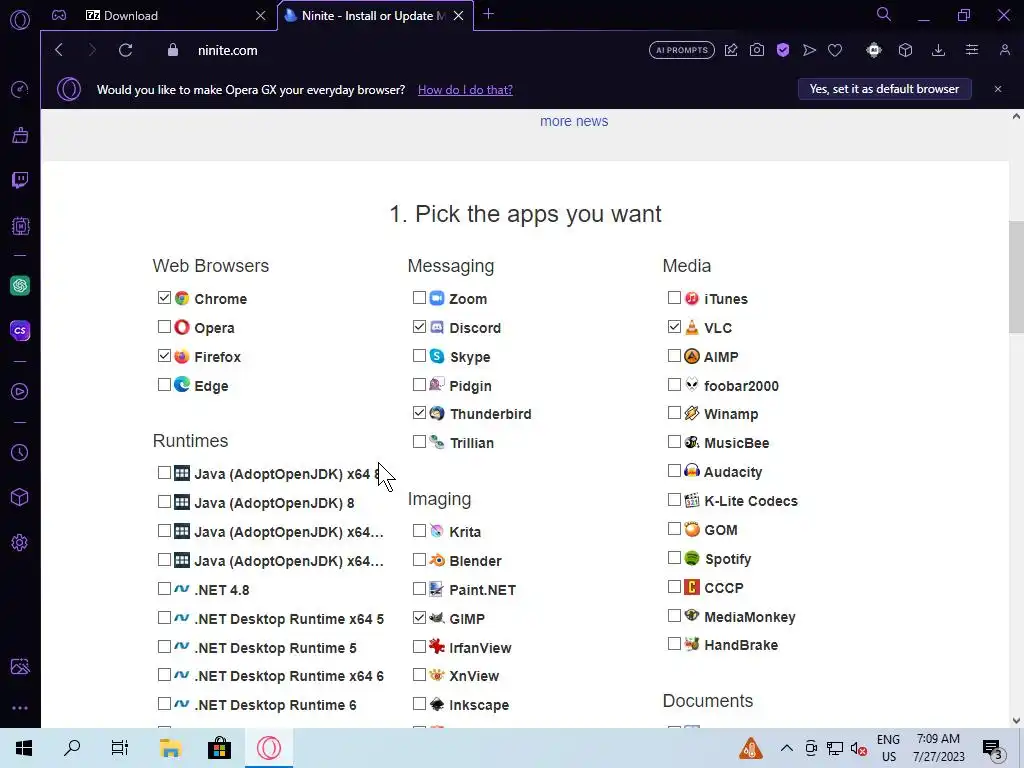Screen dimensions: 1024x768
Task: Open Windows taskbar search
Action: pyautogui.click(x=72, y=748)
